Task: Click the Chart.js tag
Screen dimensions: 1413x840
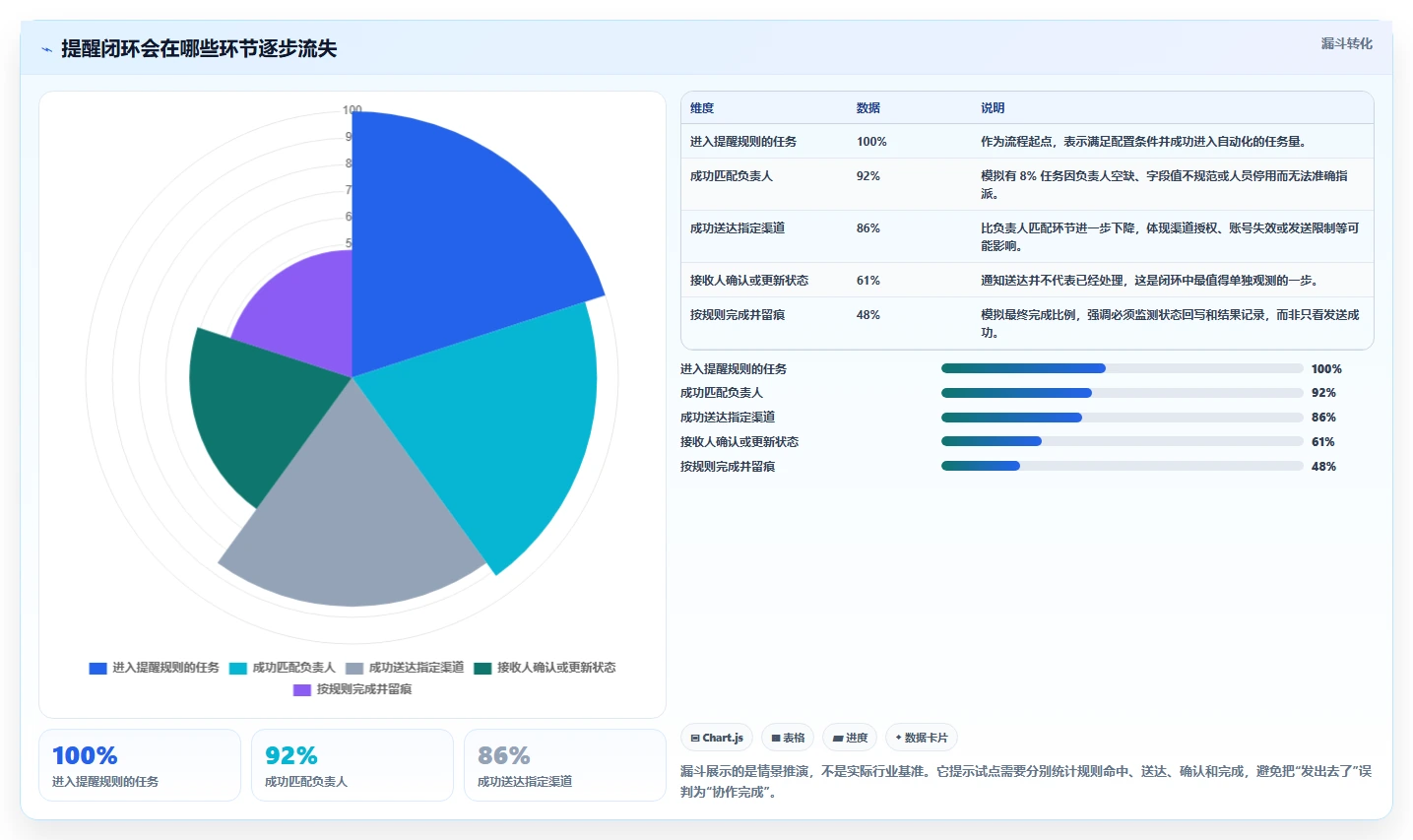Action: [717, 738]
